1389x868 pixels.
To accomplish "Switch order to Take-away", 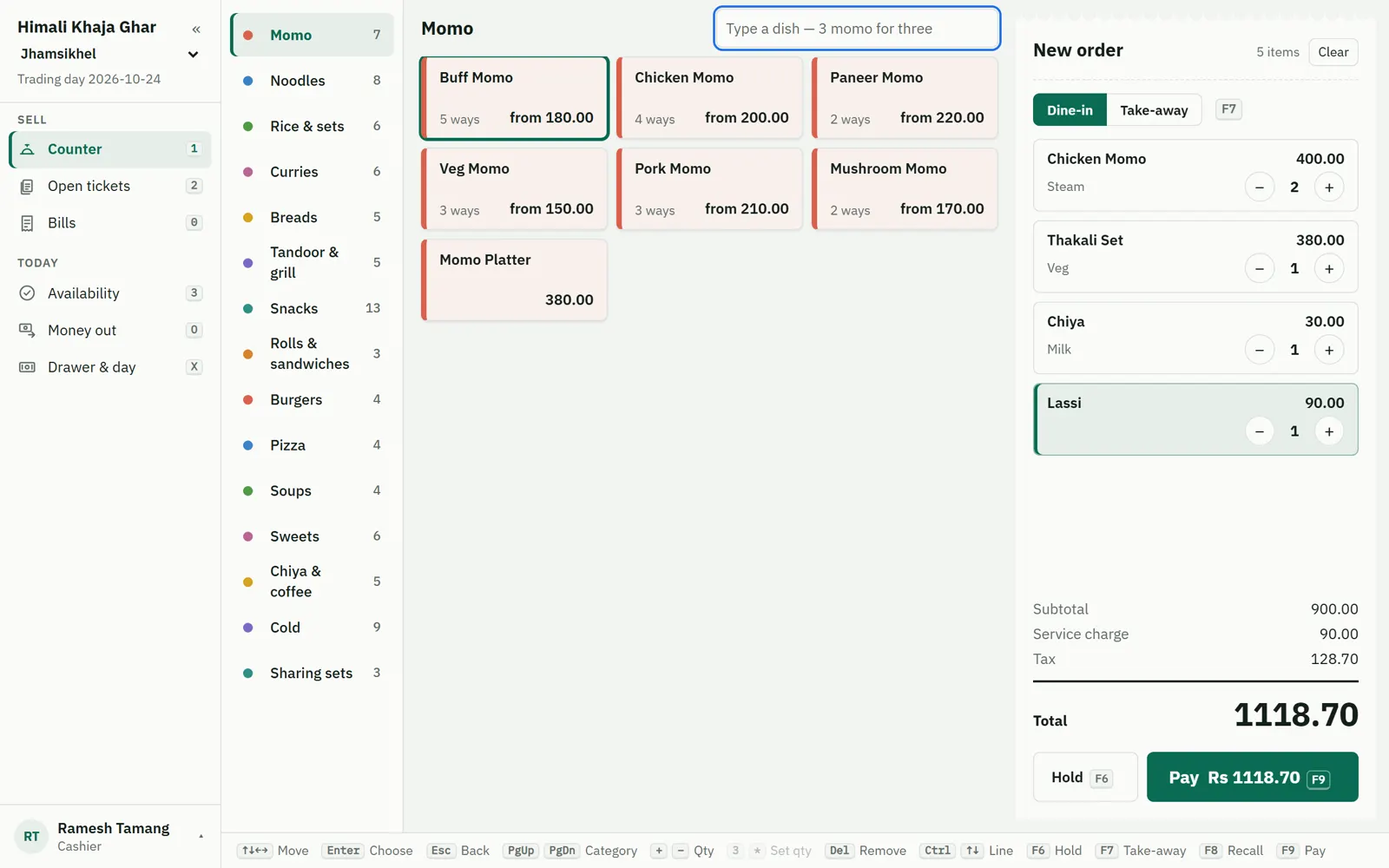I will click(1154, 110).
